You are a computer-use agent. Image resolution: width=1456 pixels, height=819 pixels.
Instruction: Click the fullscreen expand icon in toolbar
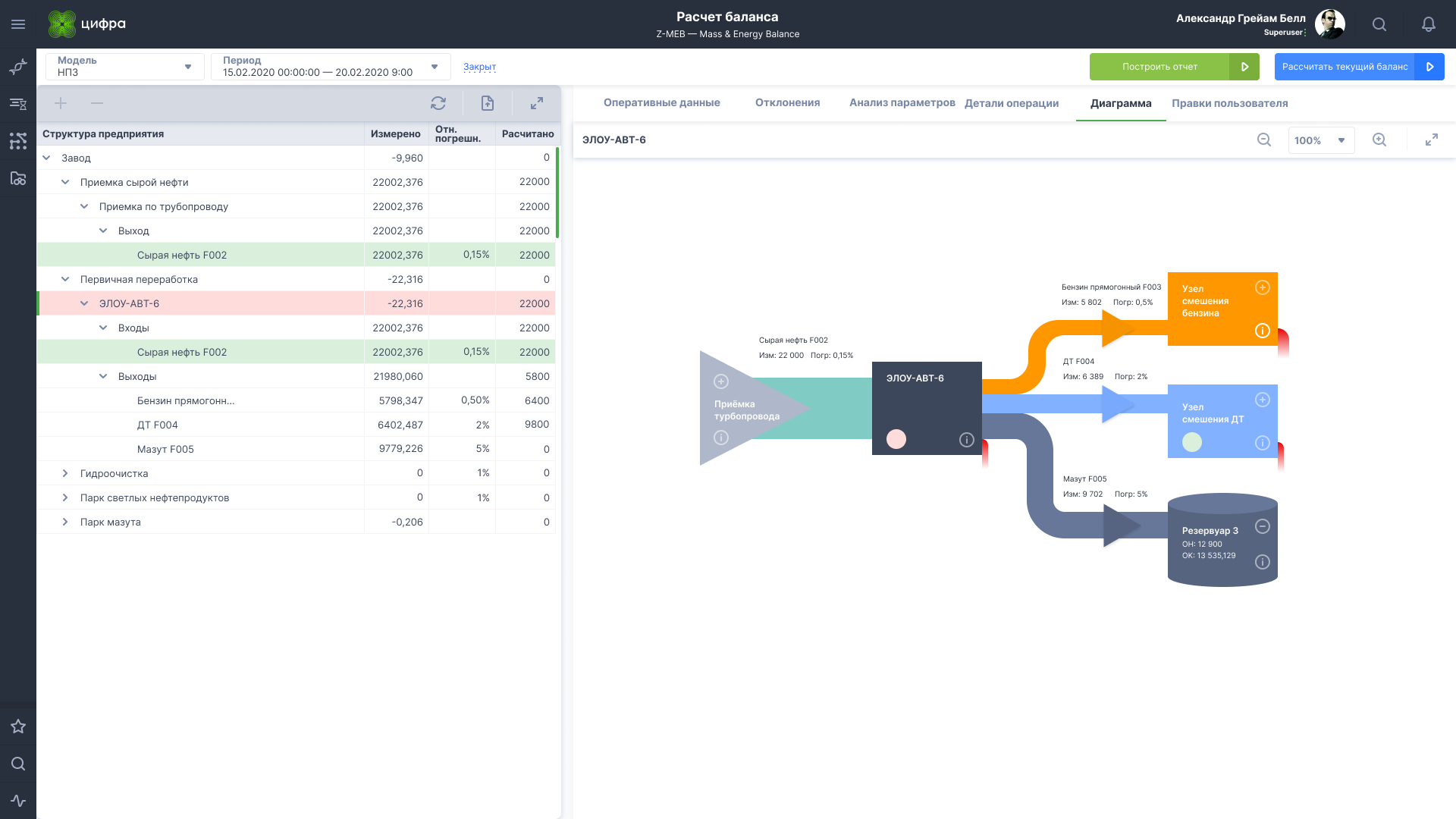(x=538, y=103)
